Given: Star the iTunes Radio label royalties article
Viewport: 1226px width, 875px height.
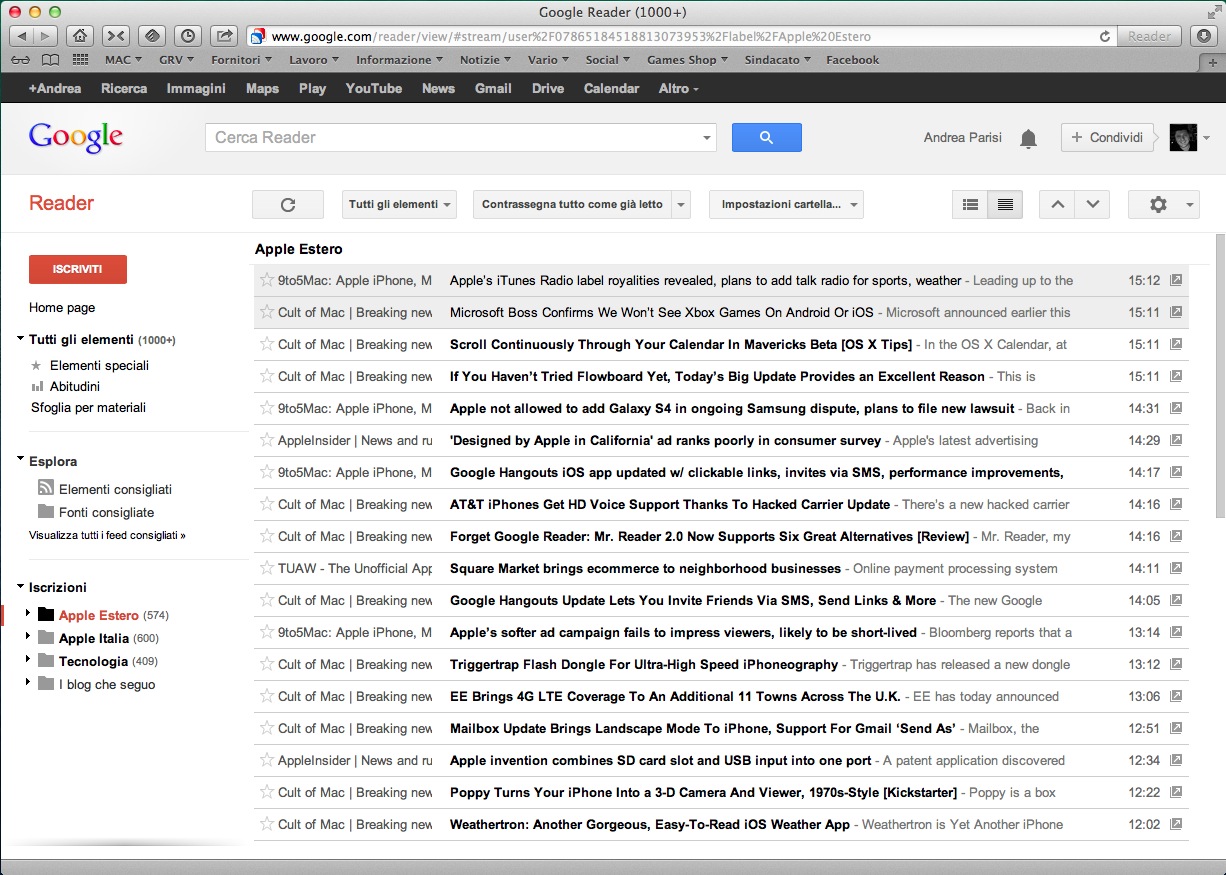Looking at the screenshot, I should coord(267,280).
